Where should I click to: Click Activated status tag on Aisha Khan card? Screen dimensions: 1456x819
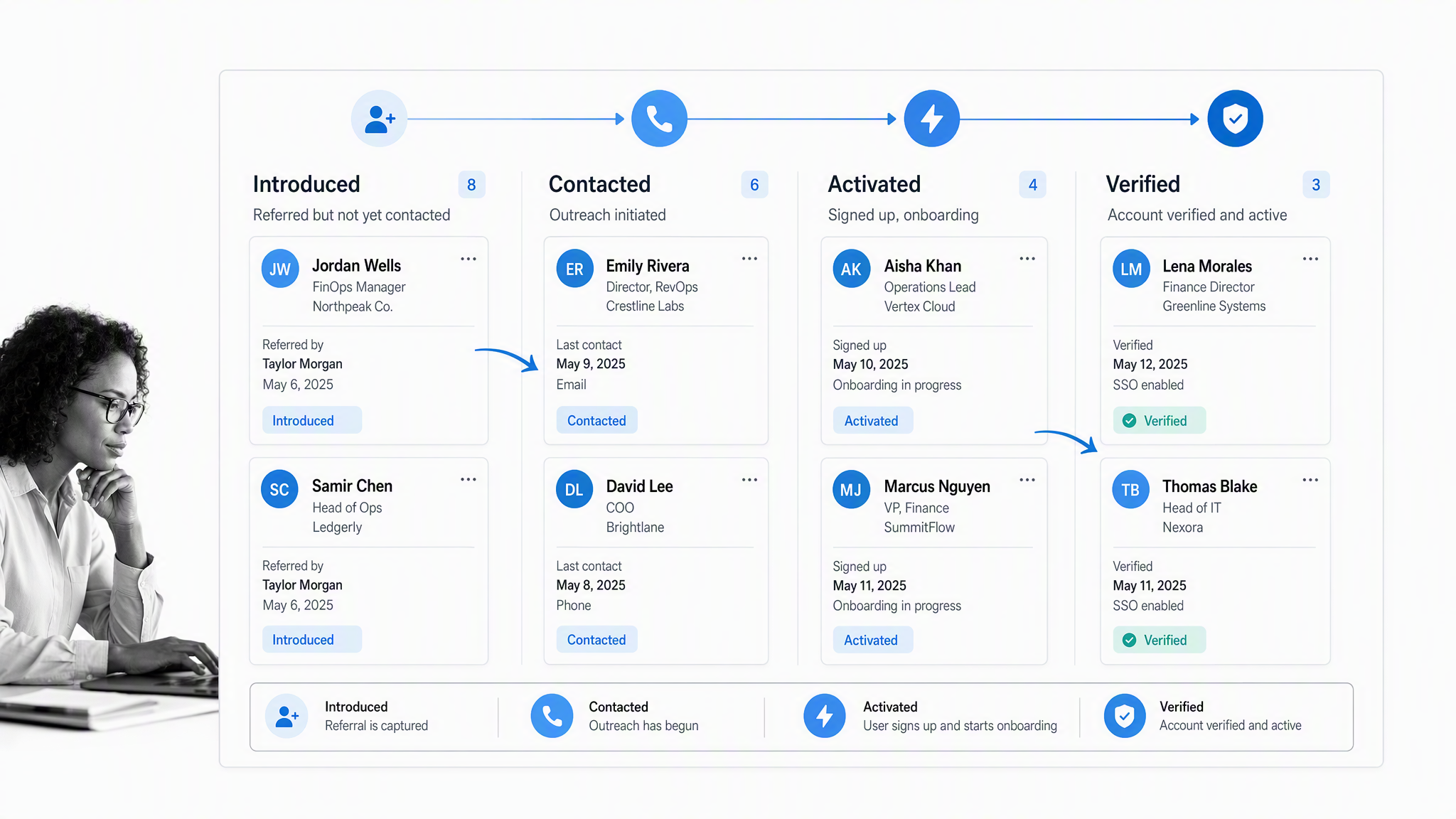(872, 420)
